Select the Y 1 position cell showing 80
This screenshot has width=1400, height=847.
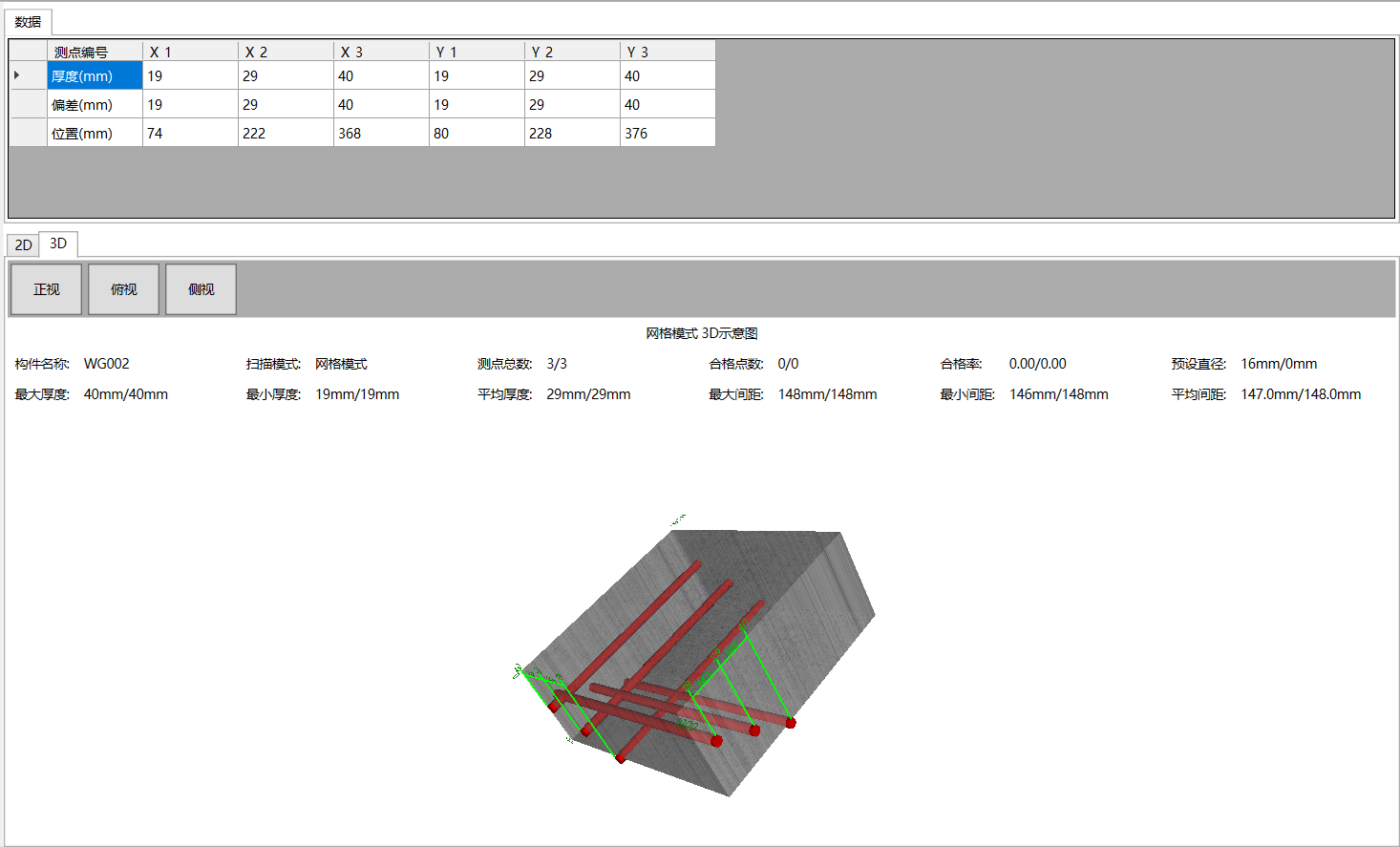pyautogui.click(x=477, y=134)
